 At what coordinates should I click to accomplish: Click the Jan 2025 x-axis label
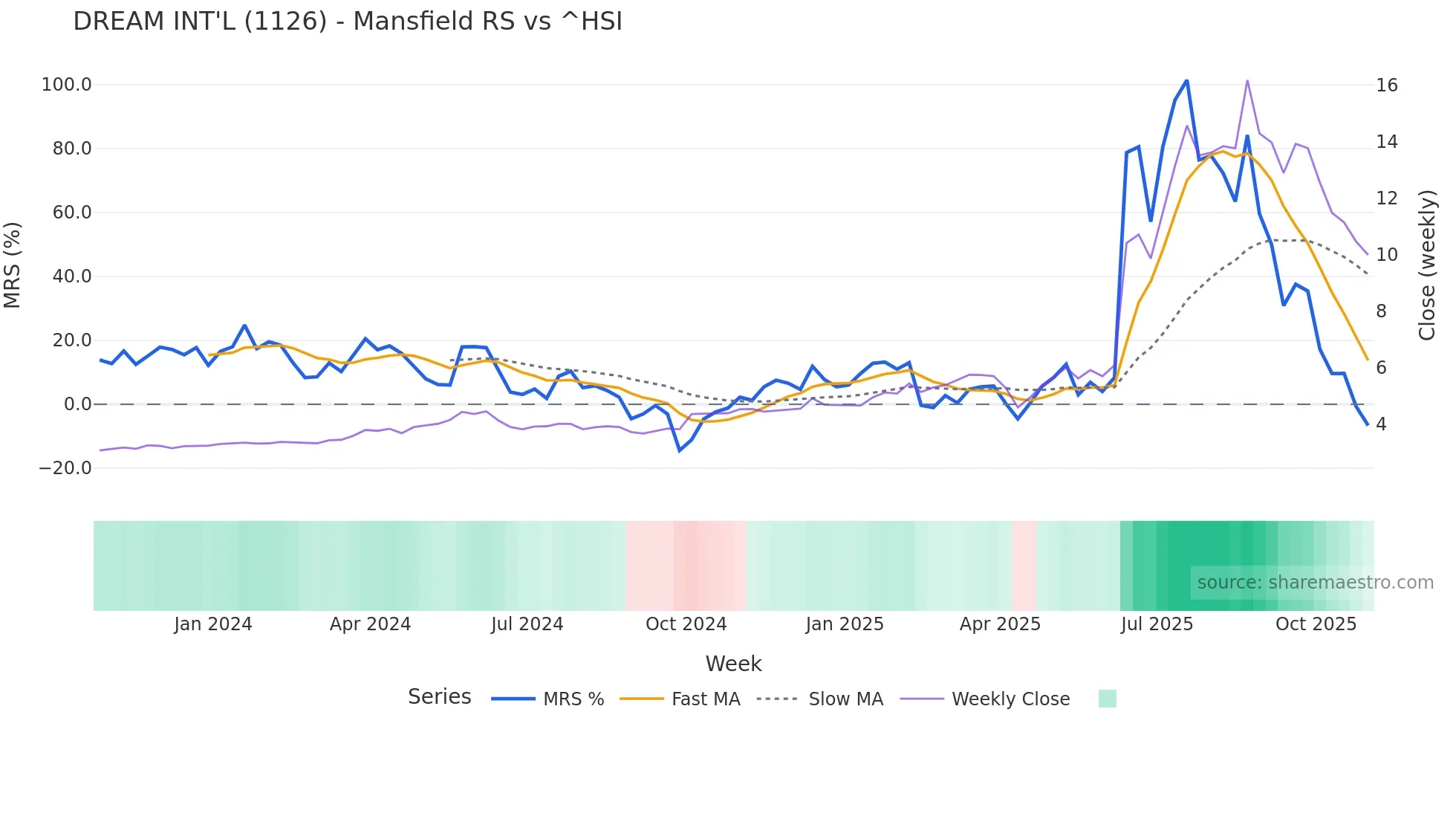[x=845, y=624]
